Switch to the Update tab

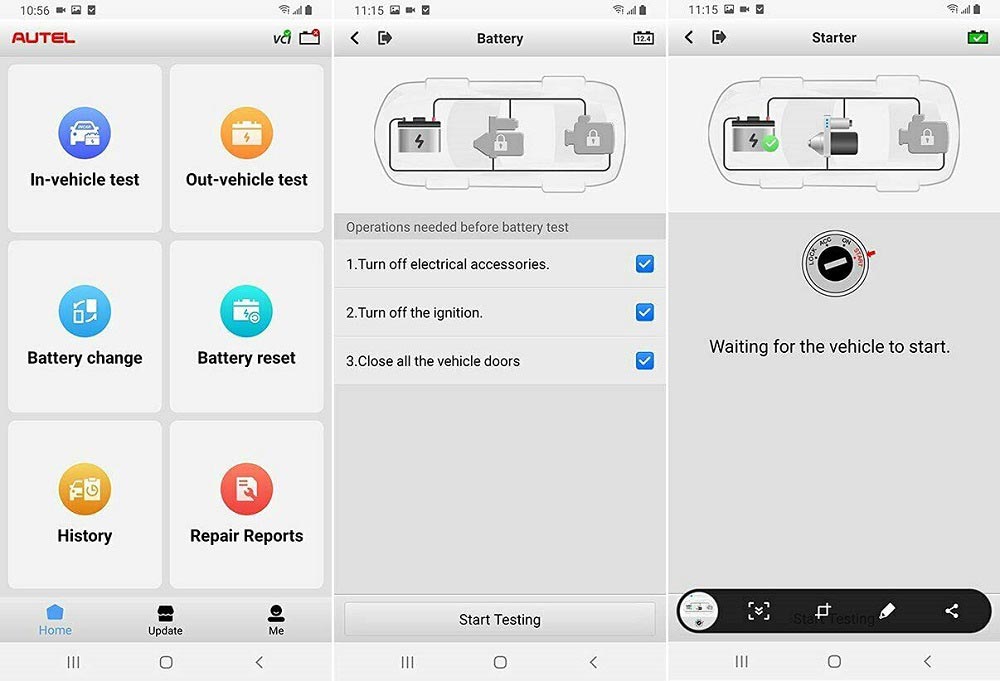165,618
